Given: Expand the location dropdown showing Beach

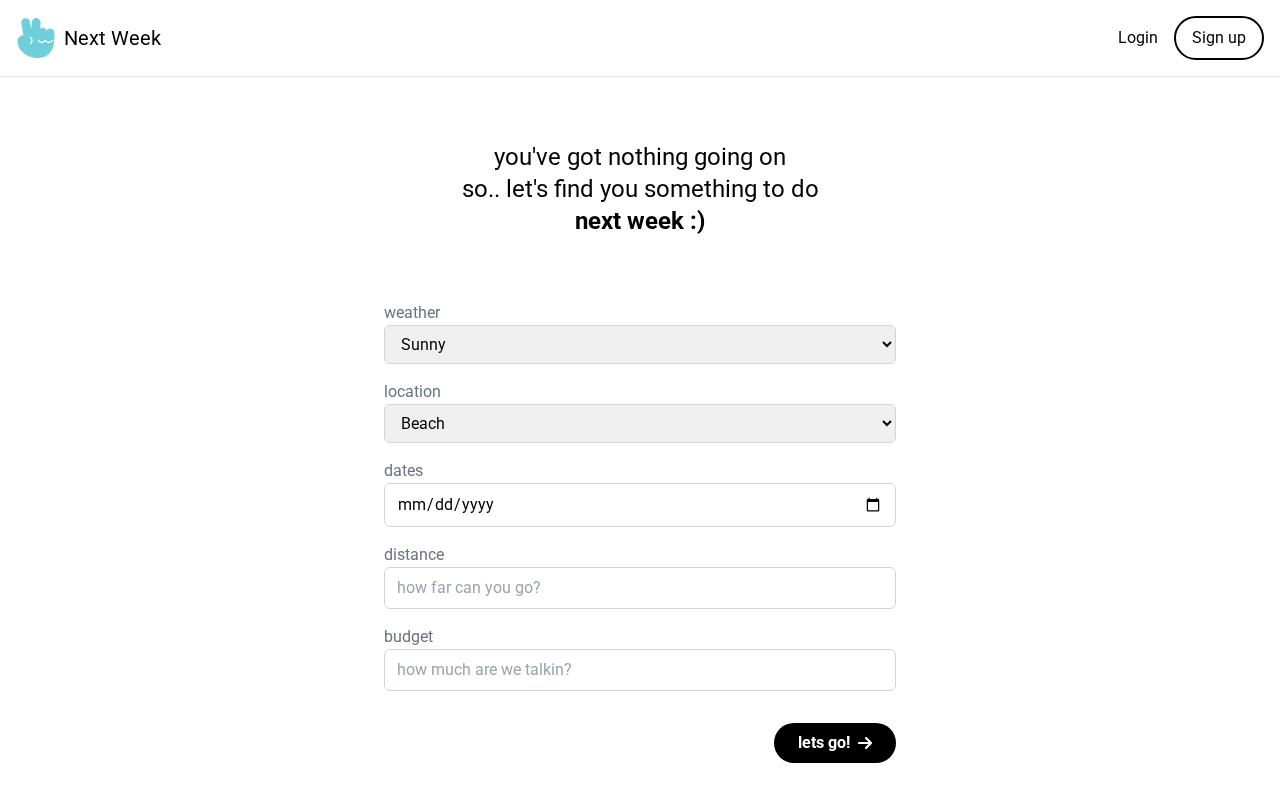Looking at the screenshot, I should point(640,424).
